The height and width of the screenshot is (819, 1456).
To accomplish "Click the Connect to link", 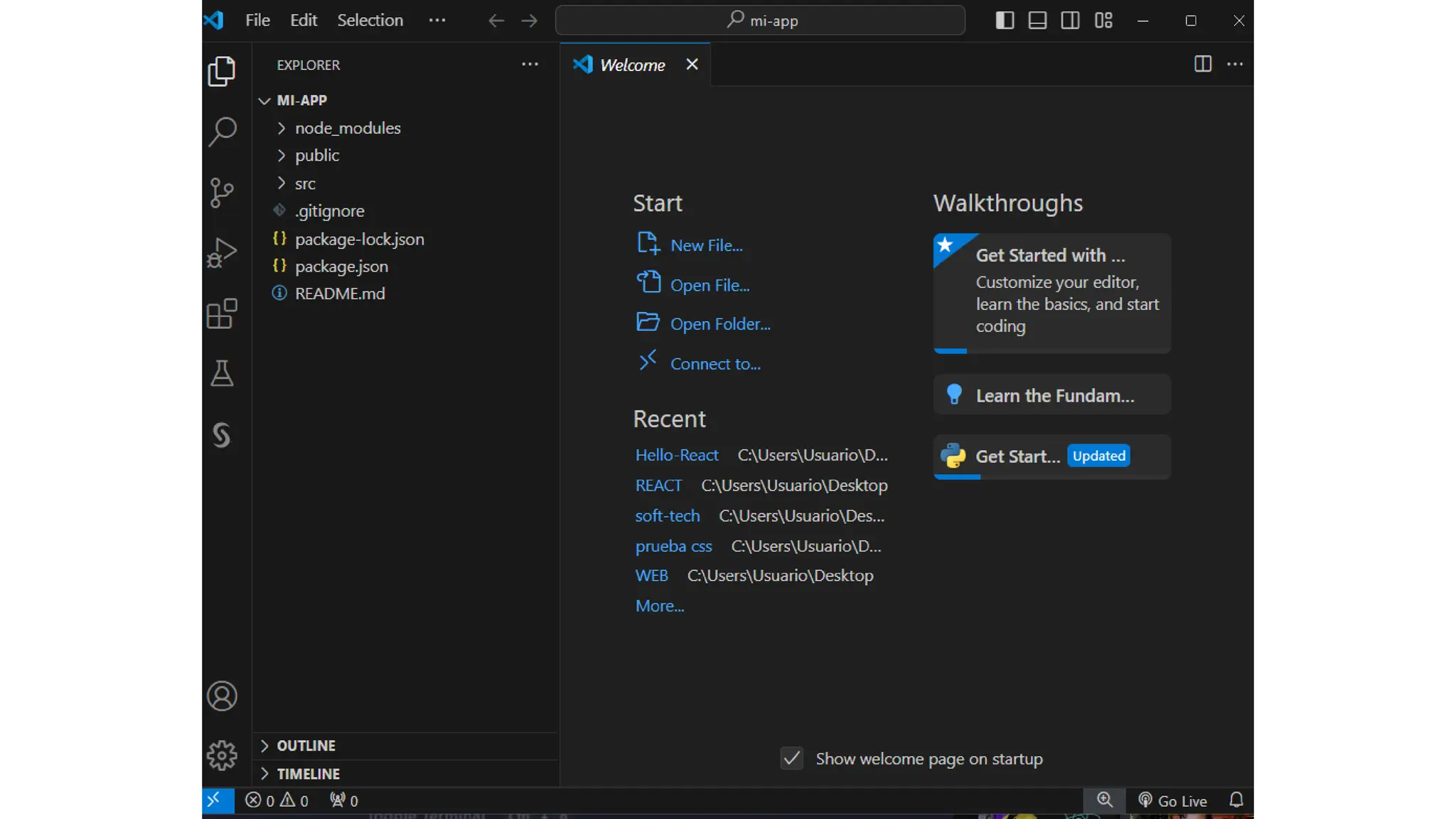I will pos(698,363).
